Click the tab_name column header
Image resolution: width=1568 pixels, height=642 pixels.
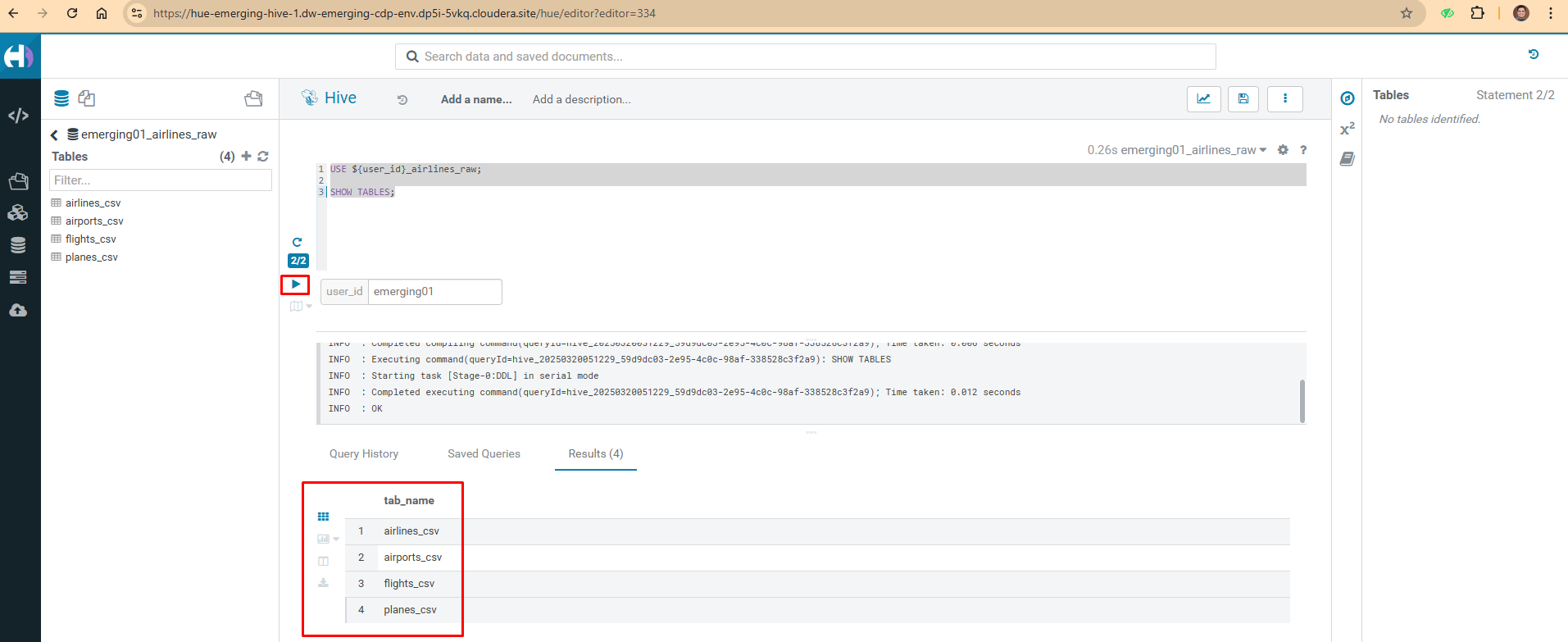[x=409, y=500]
